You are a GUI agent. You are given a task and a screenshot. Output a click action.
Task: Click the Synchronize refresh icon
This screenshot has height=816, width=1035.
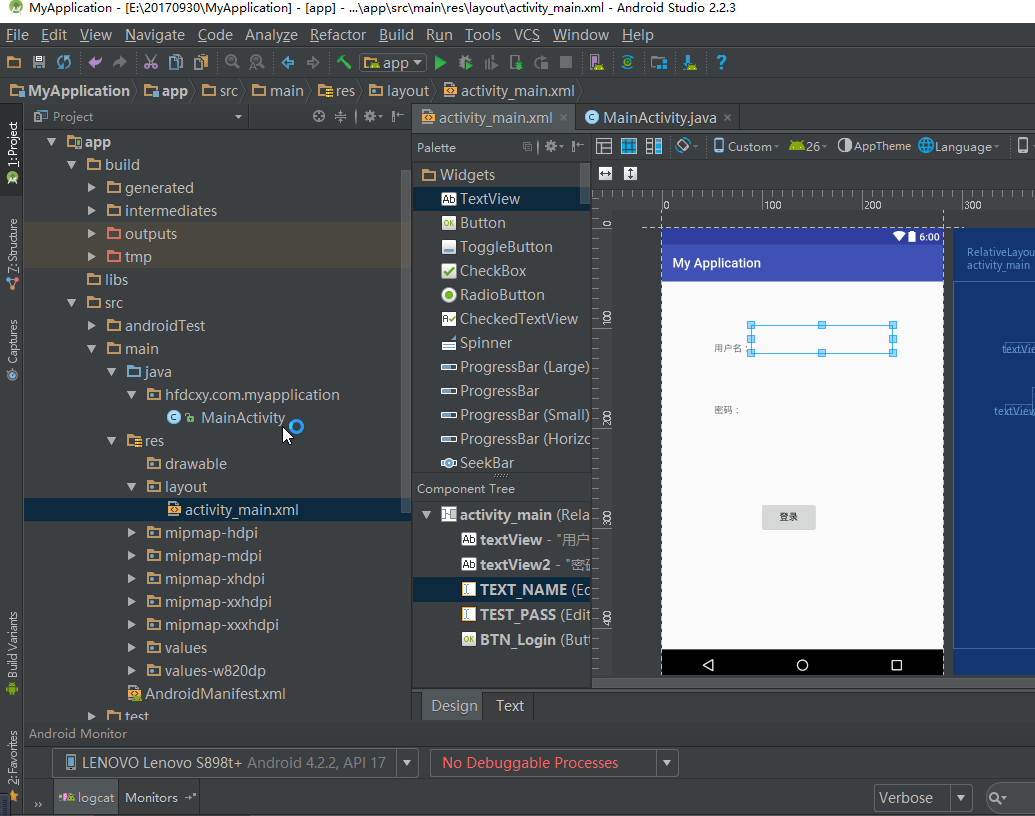63,63
